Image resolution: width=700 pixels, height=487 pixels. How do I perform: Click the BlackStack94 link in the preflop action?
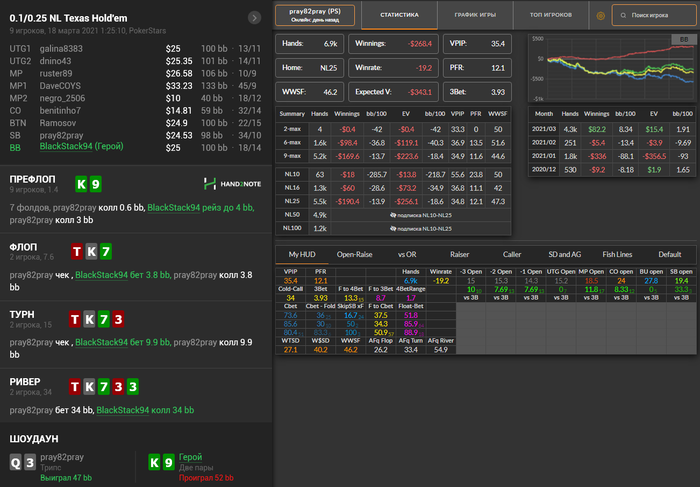[x=173, y=208]
